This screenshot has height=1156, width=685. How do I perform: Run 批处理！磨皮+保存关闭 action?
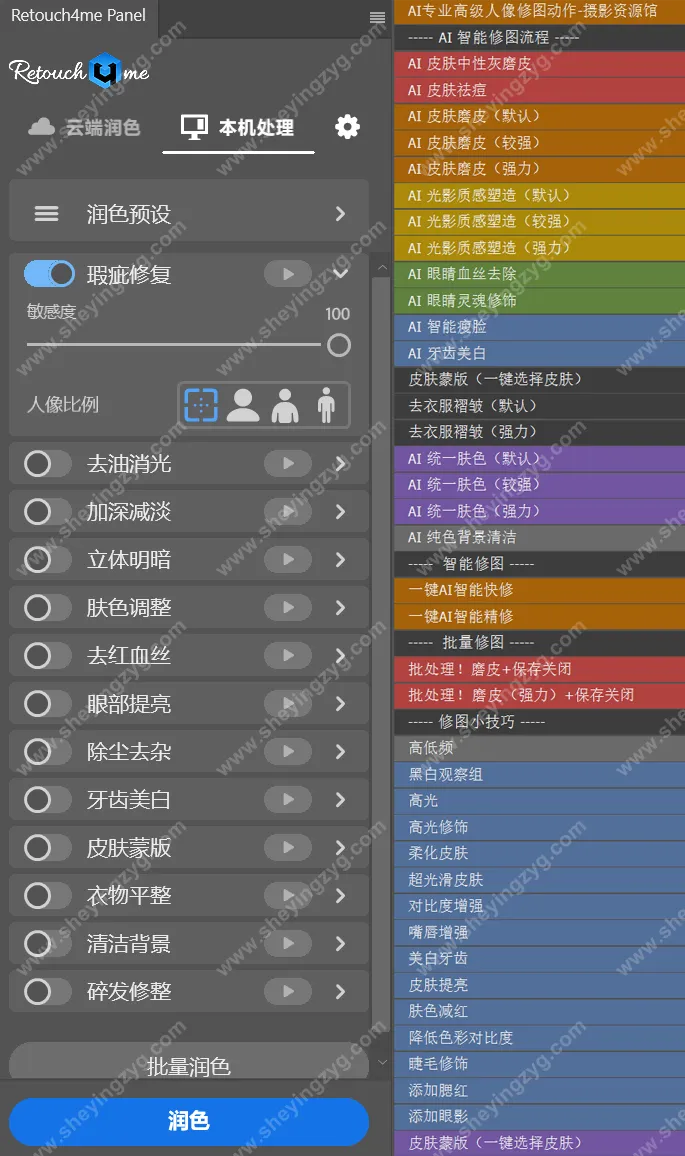point(540,669)
